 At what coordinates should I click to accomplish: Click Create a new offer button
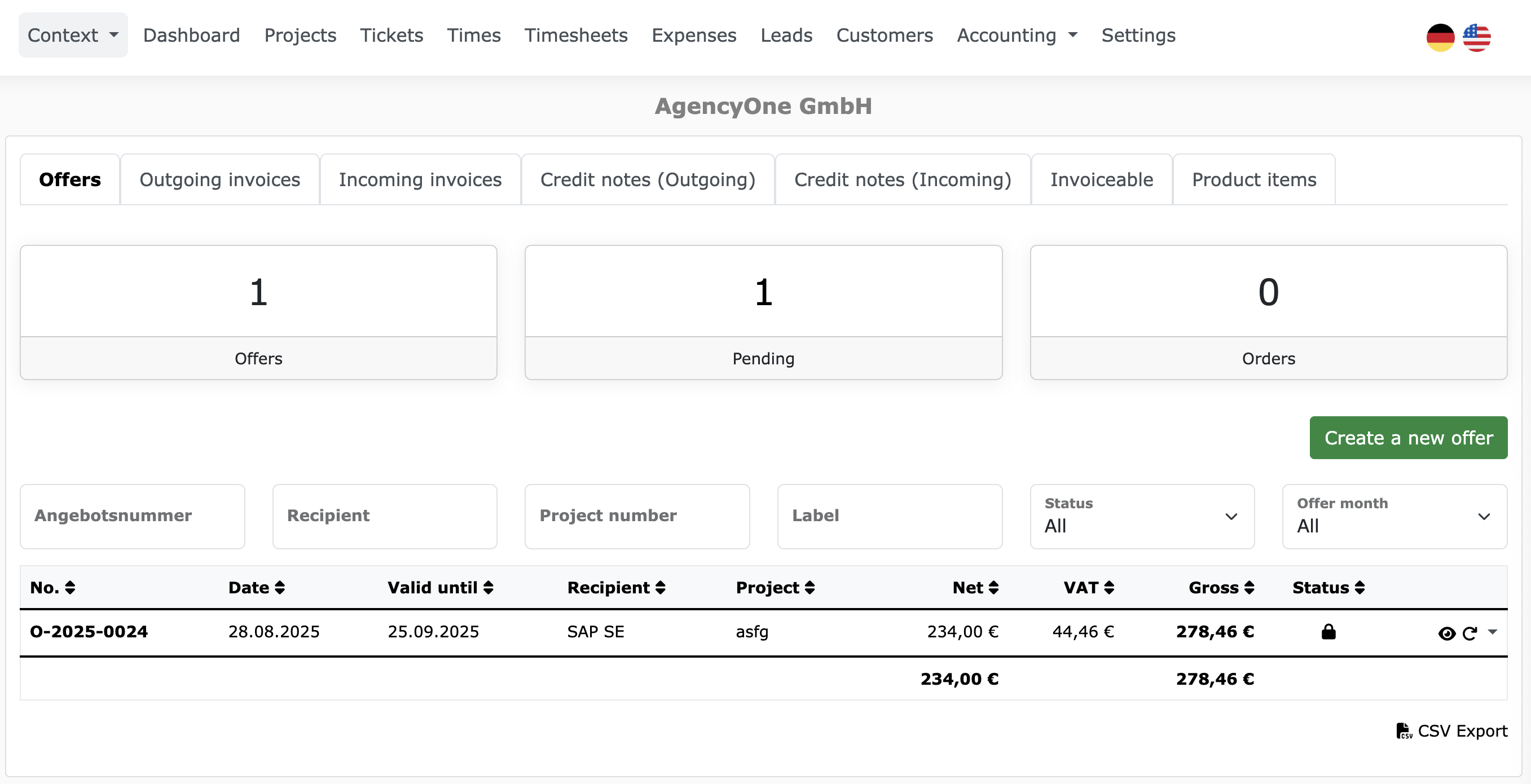pos(1407,438)
